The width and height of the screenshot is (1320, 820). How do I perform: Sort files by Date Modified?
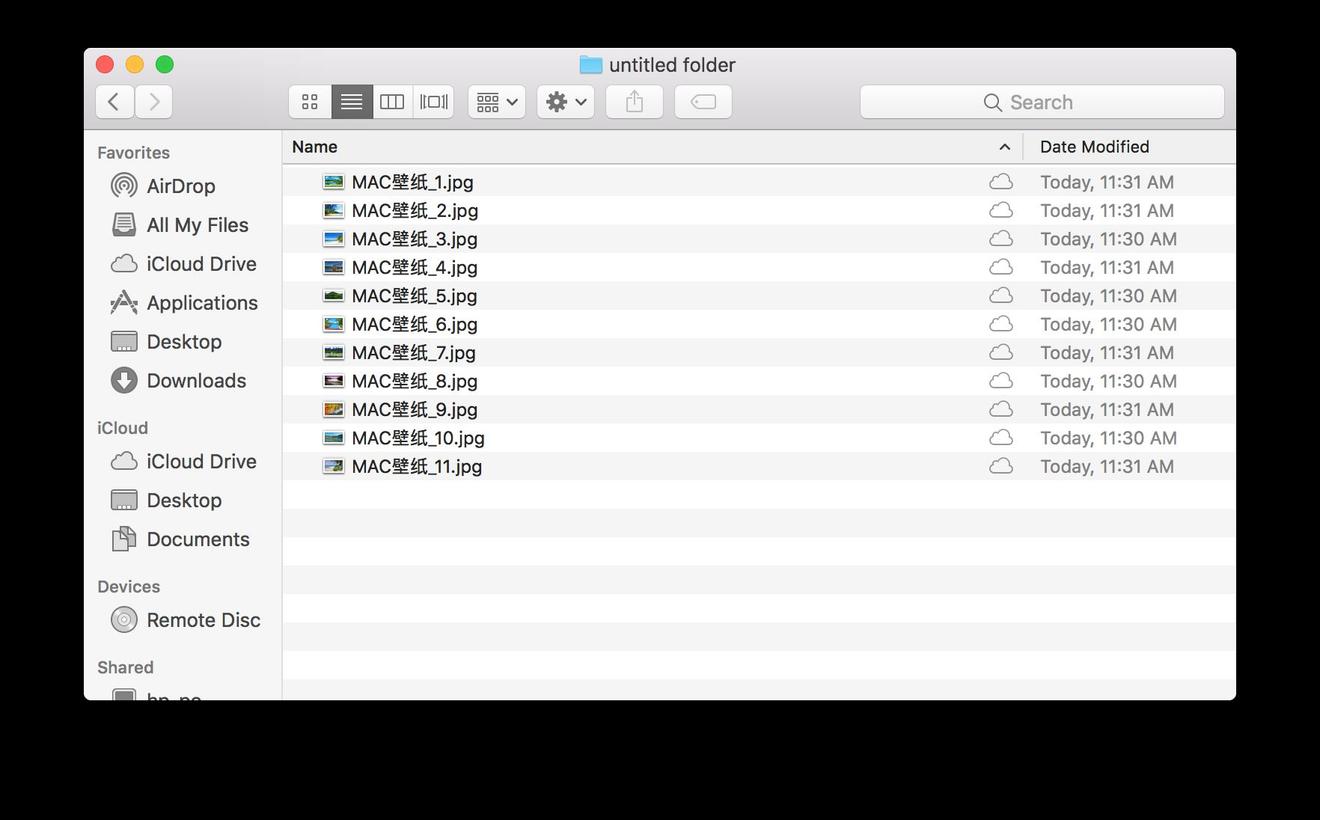1094,147
